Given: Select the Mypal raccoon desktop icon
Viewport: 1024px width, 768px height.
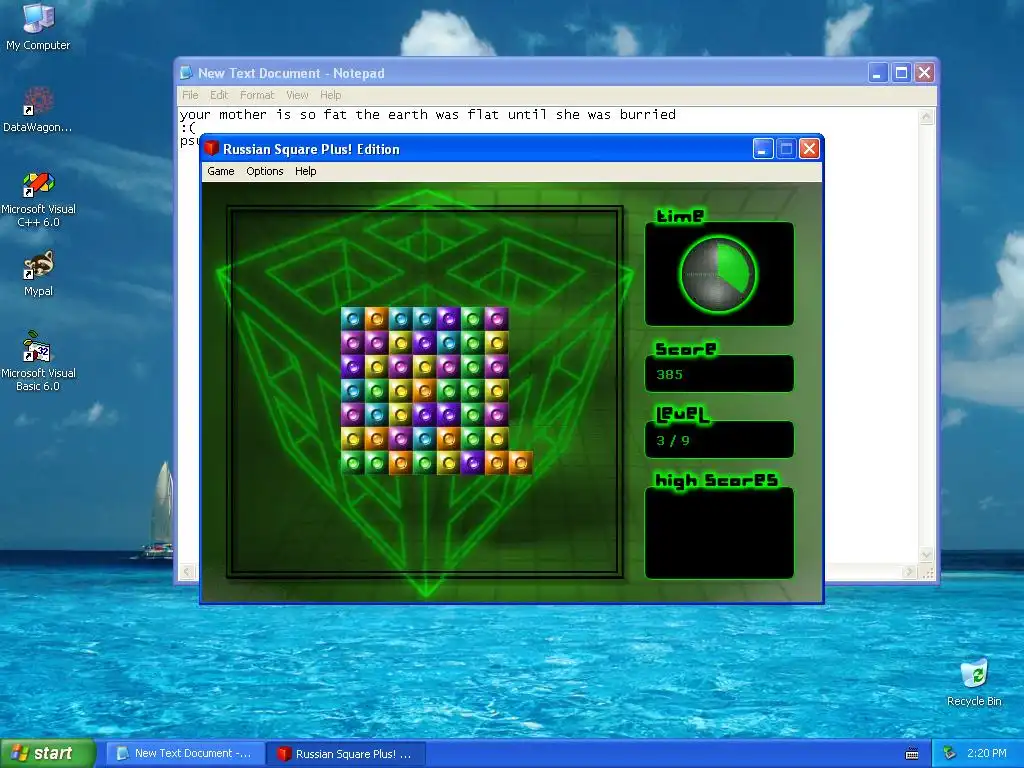Looking at the screenshot, I should (38, 274).
